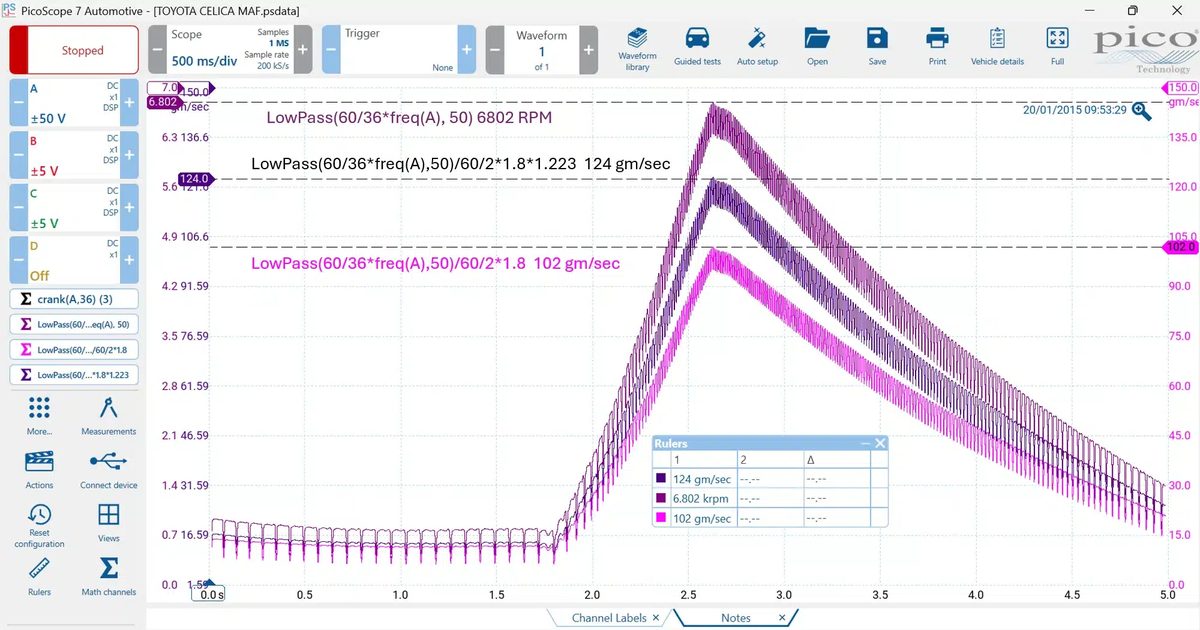Click '6.802 krpm' value in Rulers table
Image resolution: width=1200 pixels, height=630 pixels.
point(703,498)
